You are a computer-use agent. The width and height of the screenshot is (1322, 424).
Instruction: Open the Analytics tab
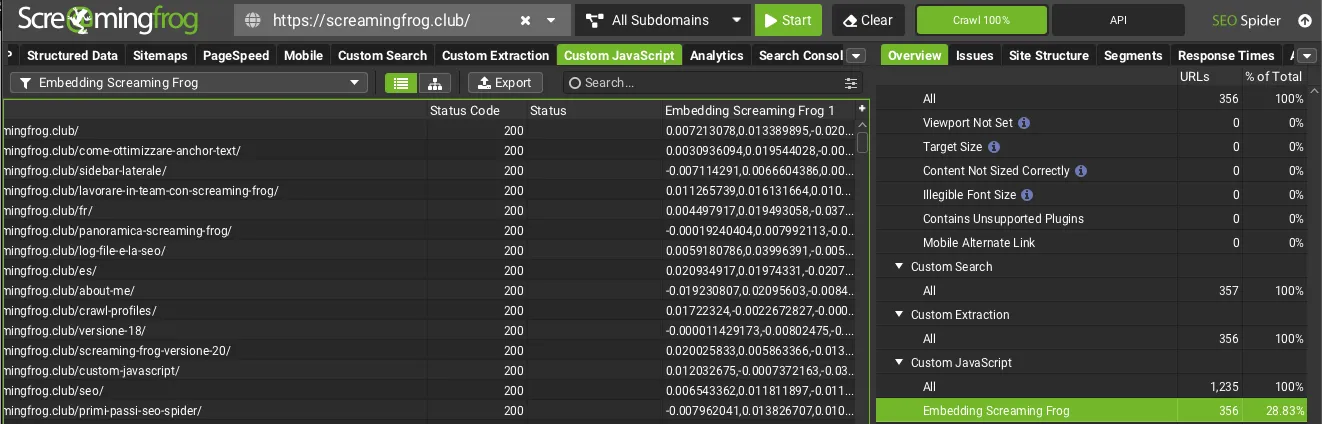[x=717, y=55]
